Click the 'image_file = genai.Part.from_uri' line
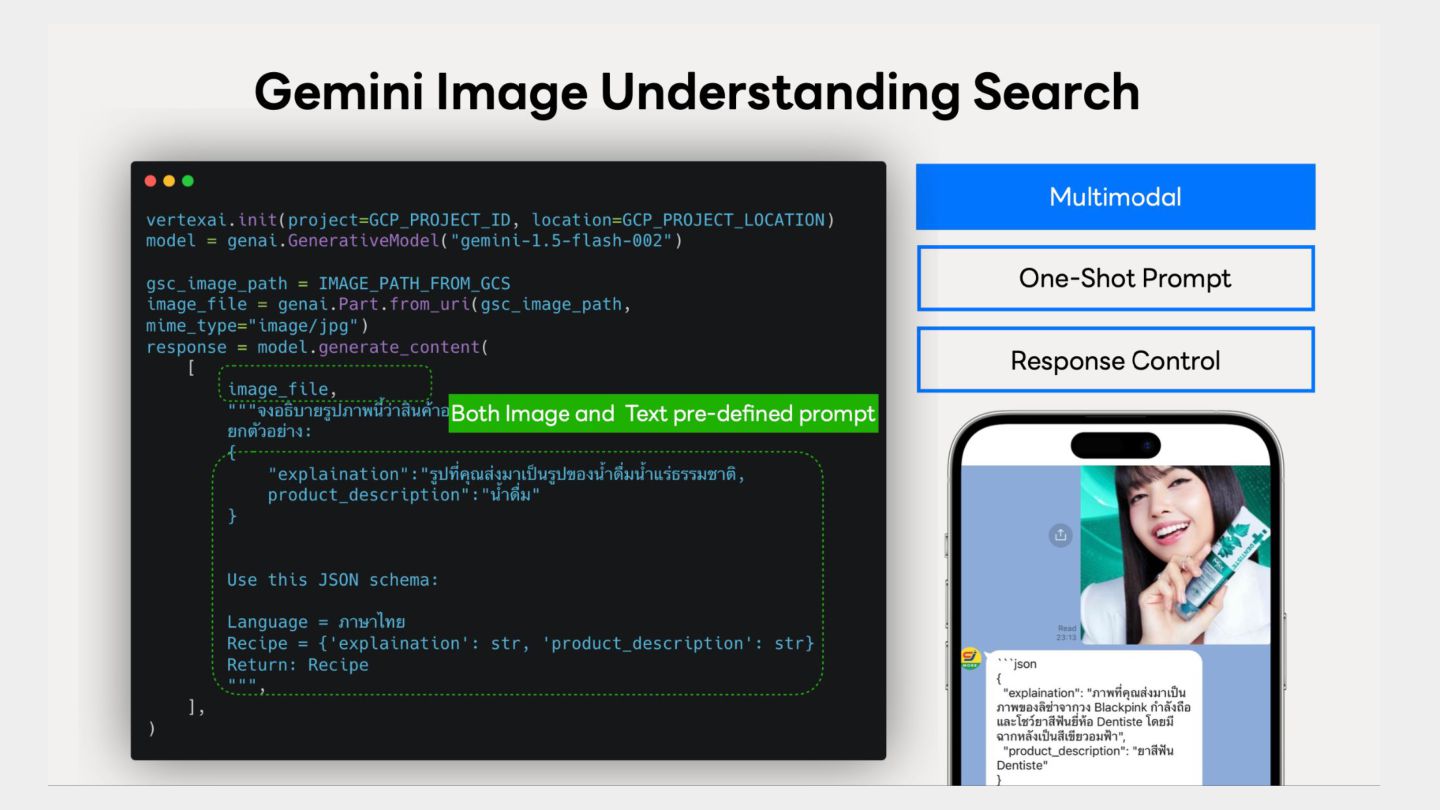 [389, 304]
